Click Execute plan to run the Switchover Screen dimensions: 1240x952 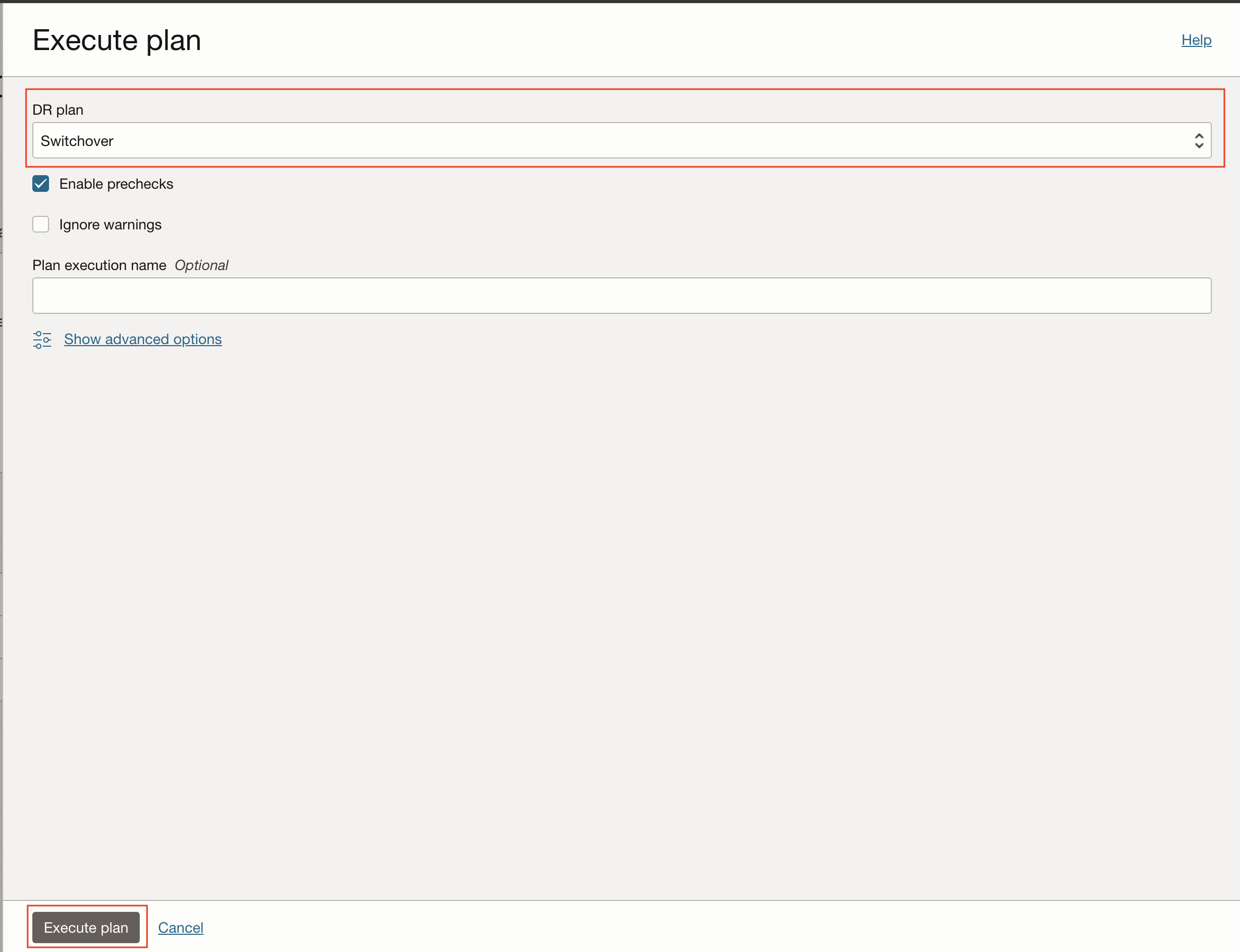tap(86, 927)
